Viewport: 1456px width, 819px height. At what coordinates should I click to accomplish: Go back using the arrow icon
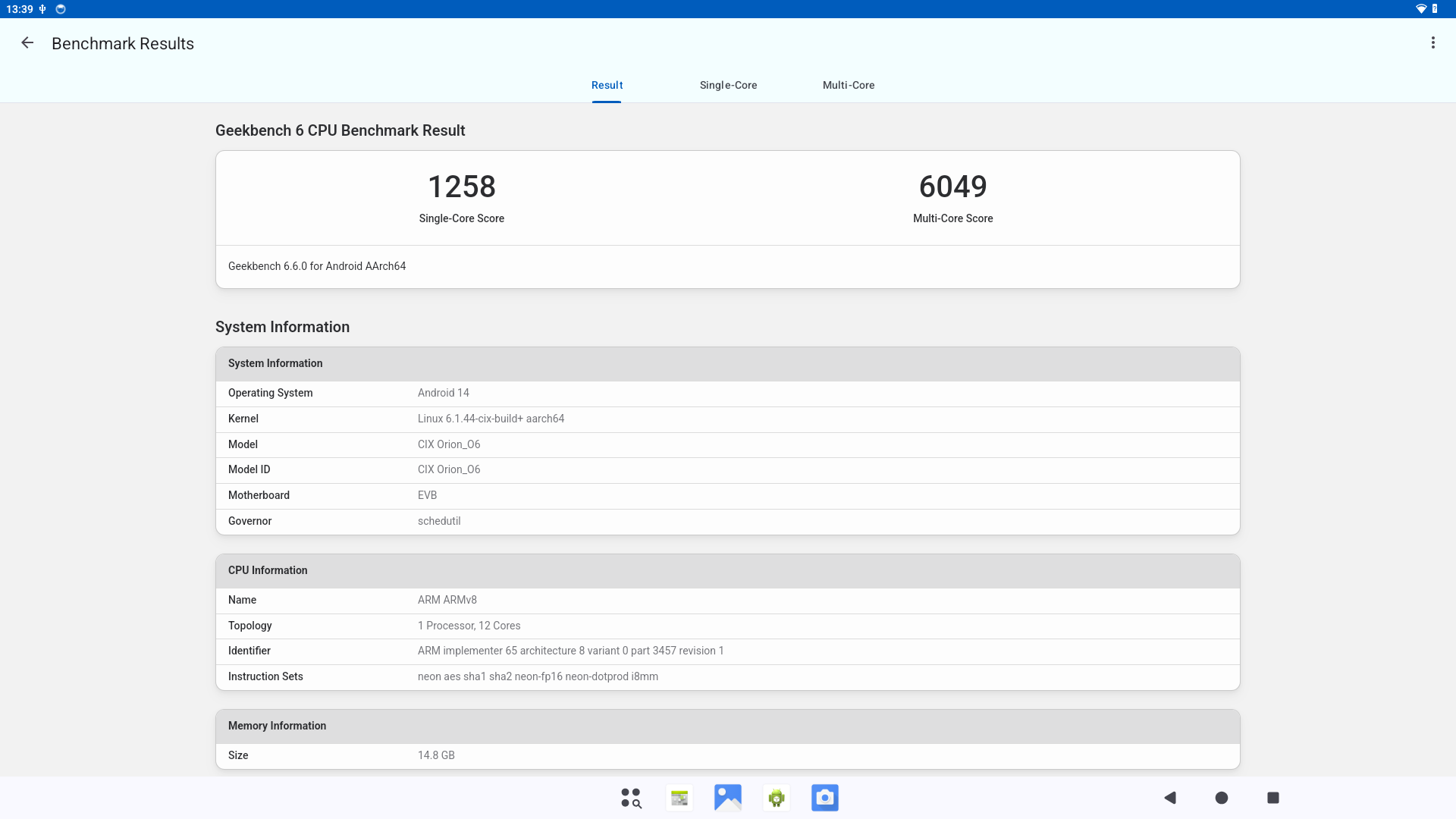pyautogui.click(x=27, y=43)
